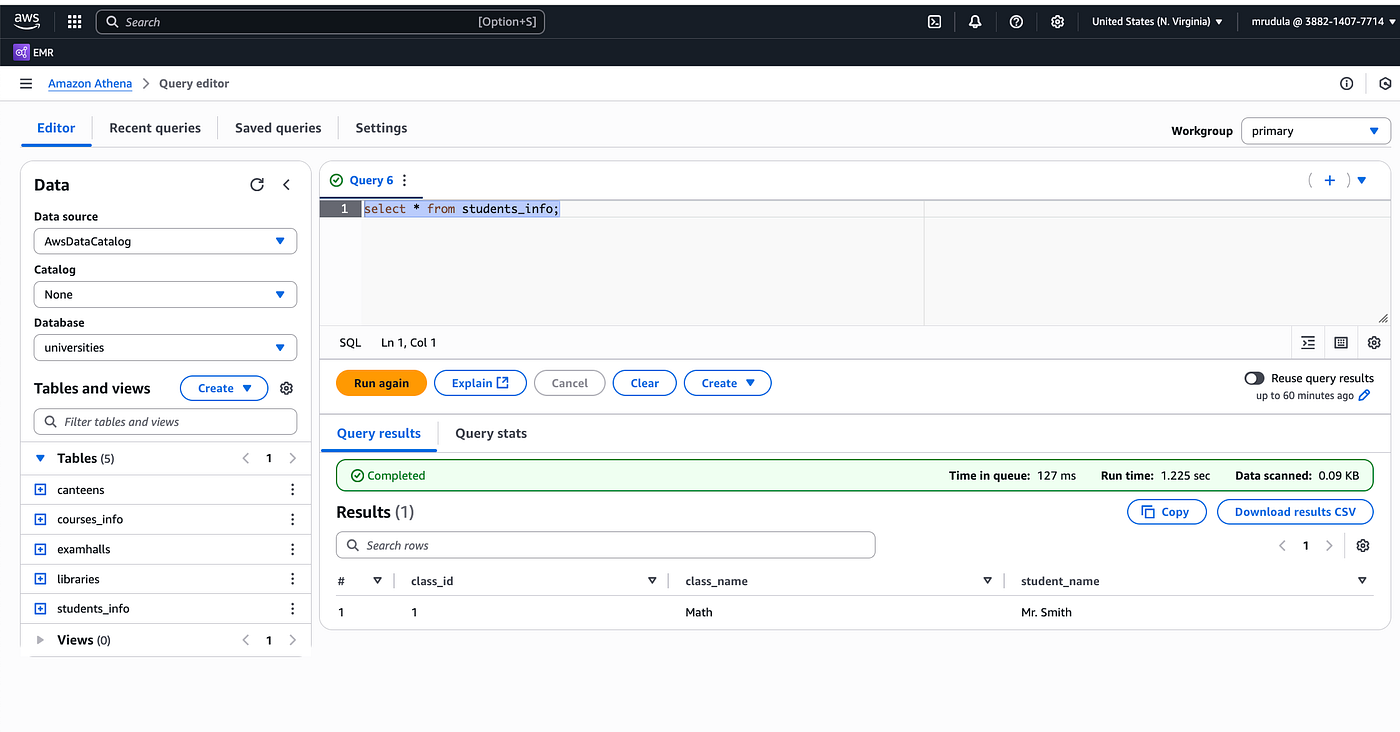Switch to the Recent queries tab

(155, 128)
